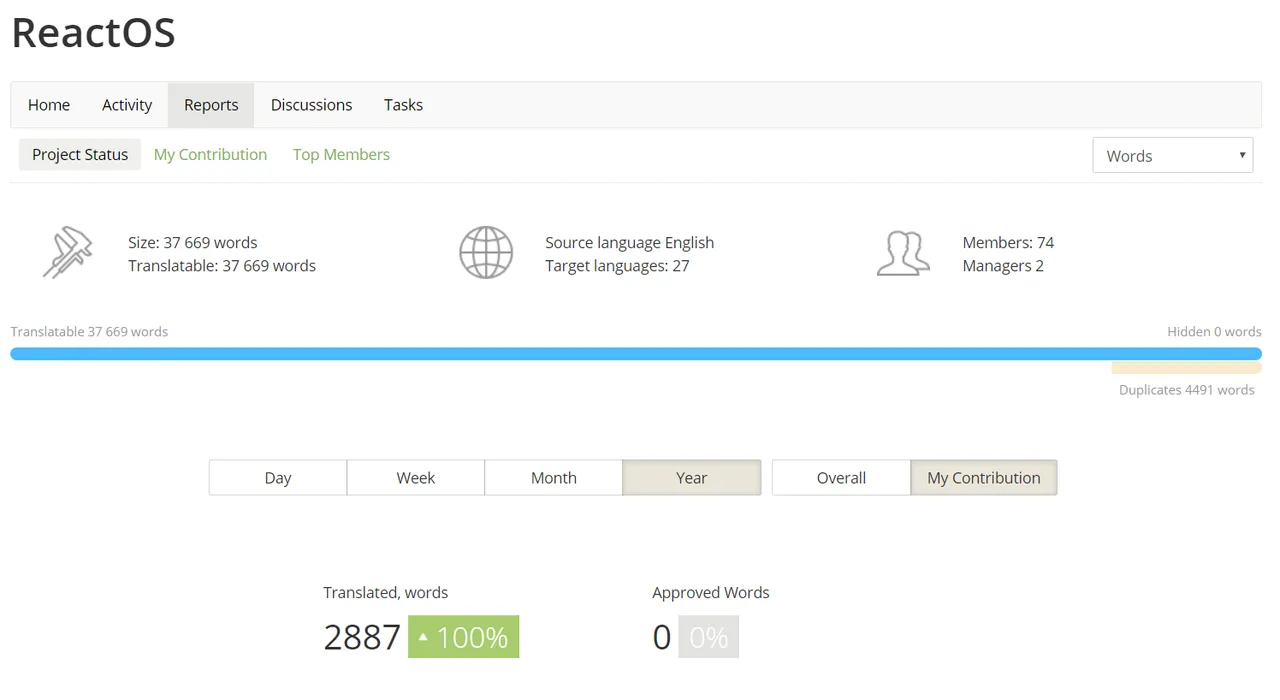Set the period to Week

pos(416,478)
